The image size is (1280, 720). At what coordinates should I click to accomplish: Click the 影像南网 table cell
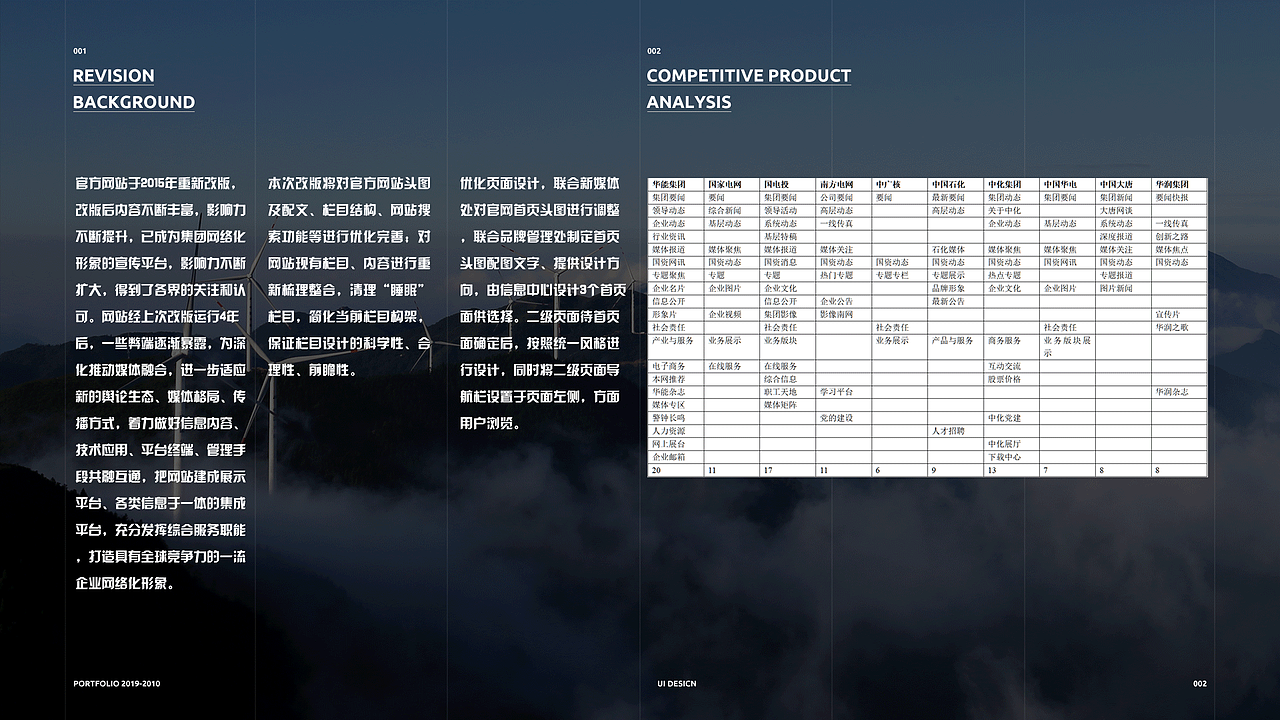point(844,314)
